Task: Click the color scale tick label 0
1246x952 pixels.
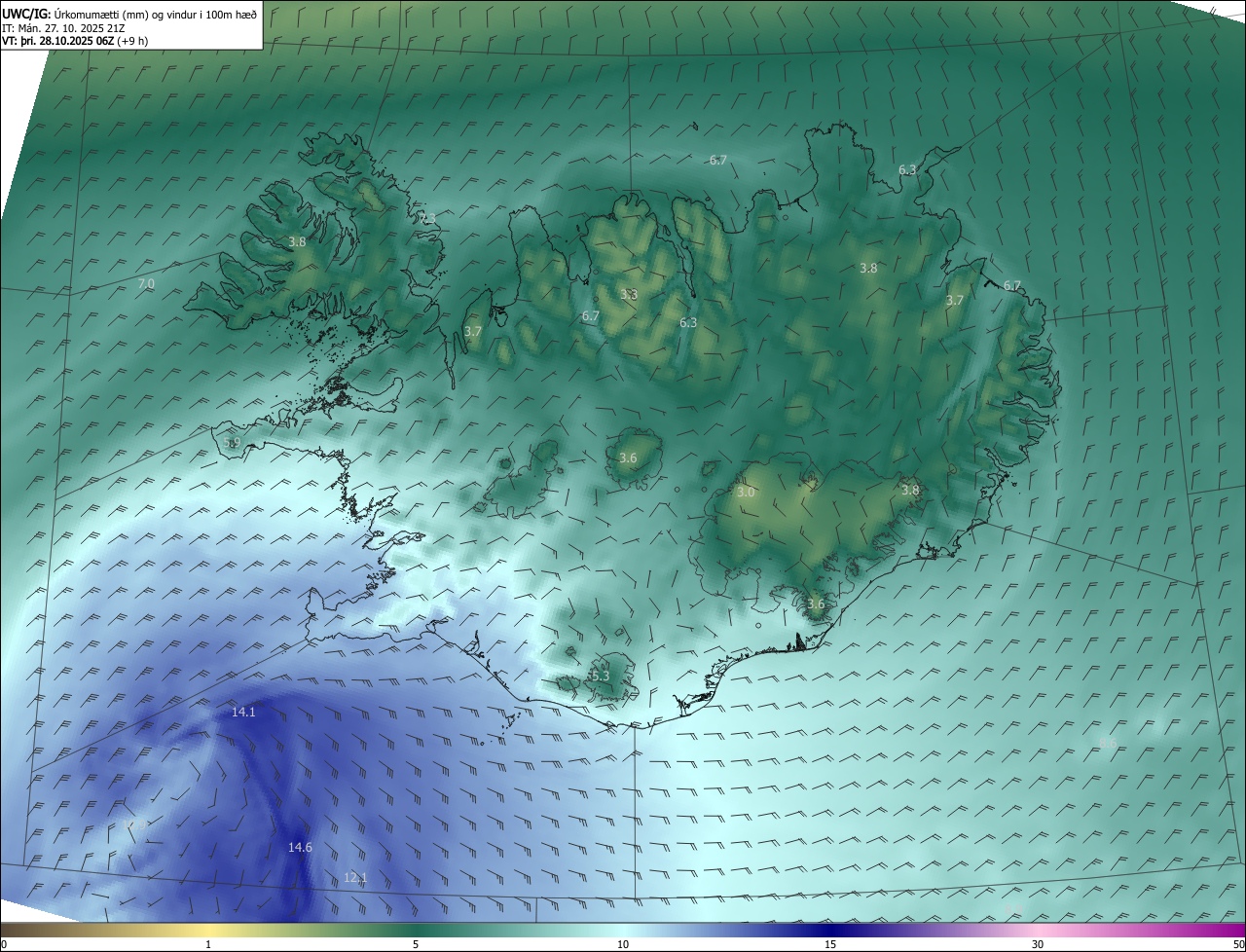Action: click(x=4, y=944)
